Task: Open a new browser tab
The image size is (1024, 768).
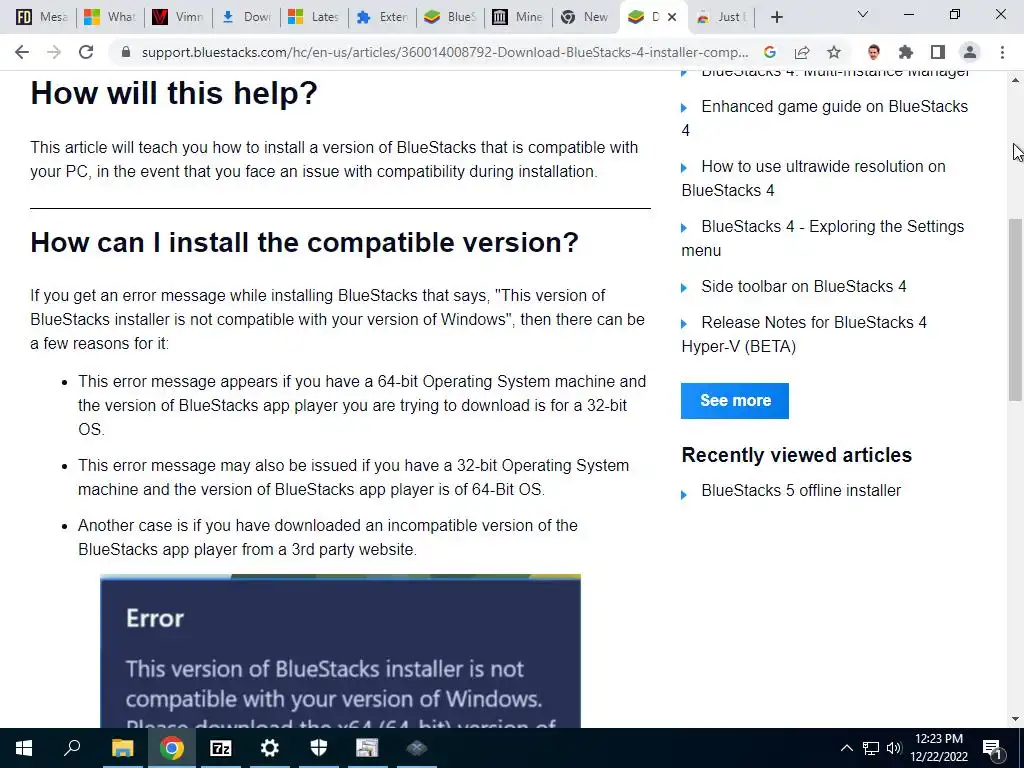Action: click(776, 17)
